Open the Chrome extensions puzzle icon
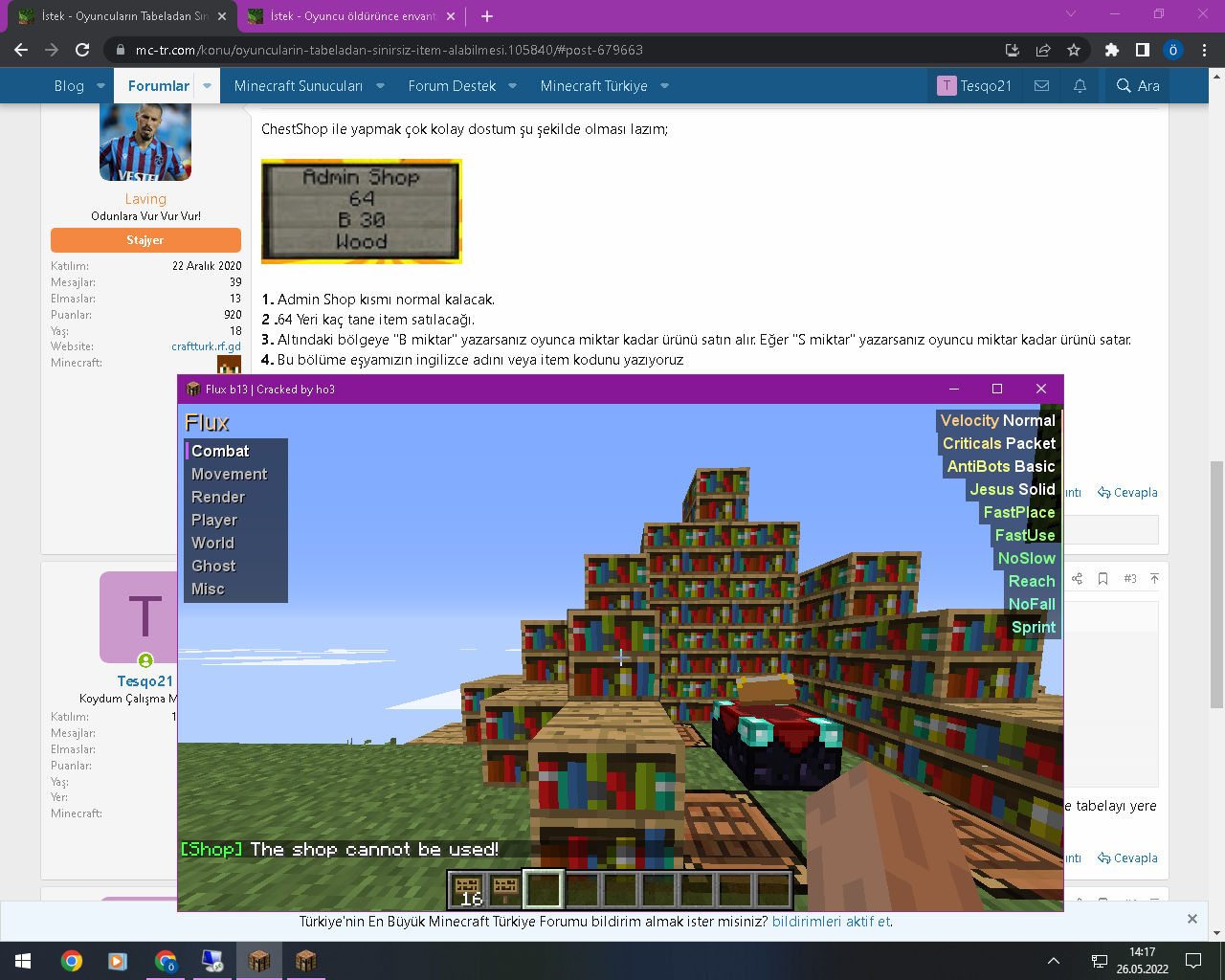The width and height of the screenshot is (1225, 980). [x=1111, y=50]
